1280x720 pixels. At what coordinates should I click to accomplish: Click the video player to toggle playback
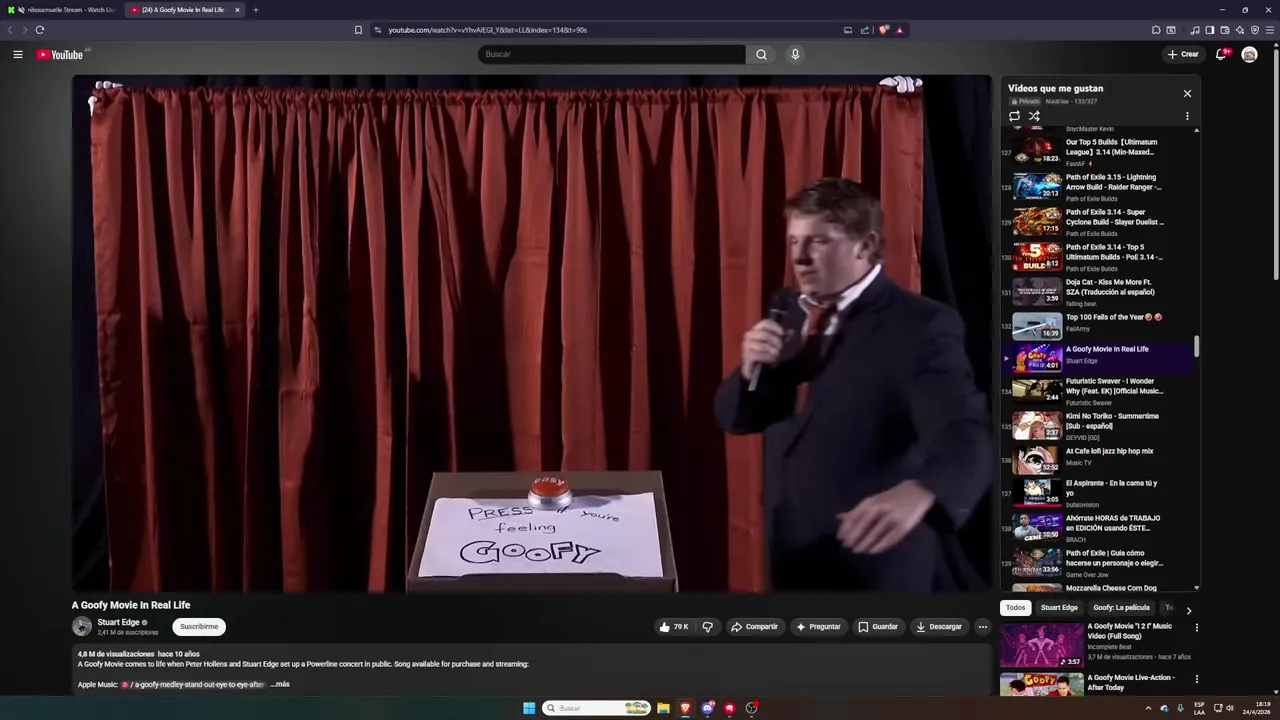(531, 334)
